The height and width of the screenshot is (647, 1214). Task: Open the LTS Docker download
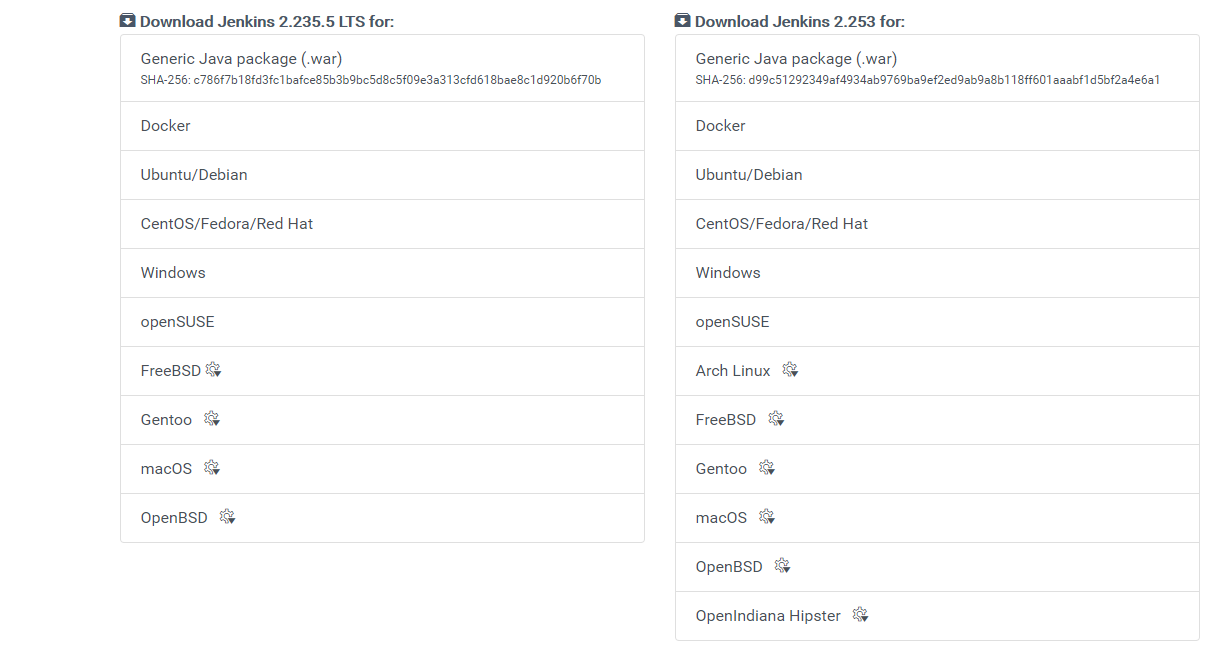coord(382,126)
